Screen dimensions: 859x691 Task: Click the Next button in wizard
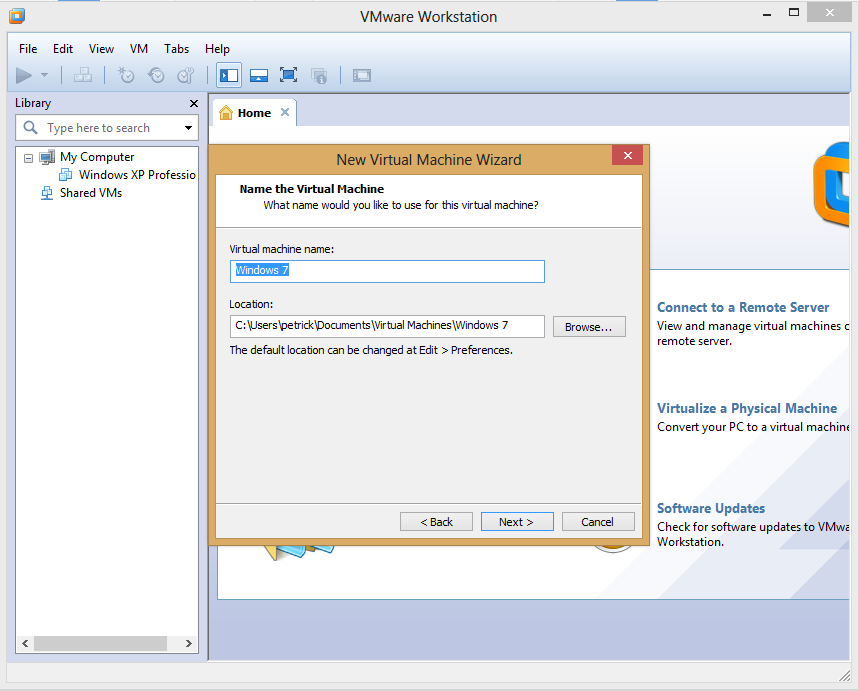point(517,522)
